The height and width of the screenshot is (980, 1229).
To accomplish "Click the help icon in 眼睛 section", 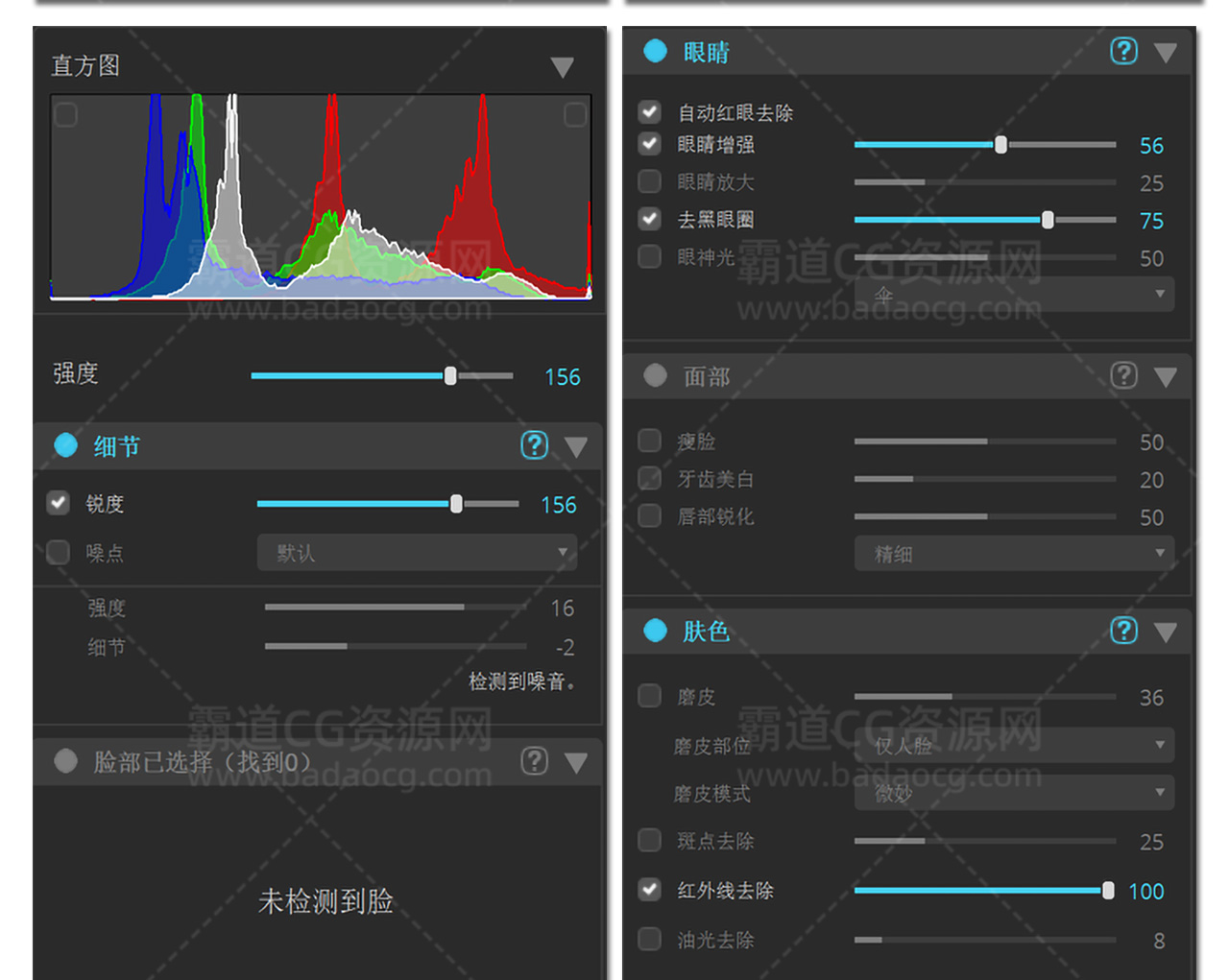I will click(x=1123, y=51).
